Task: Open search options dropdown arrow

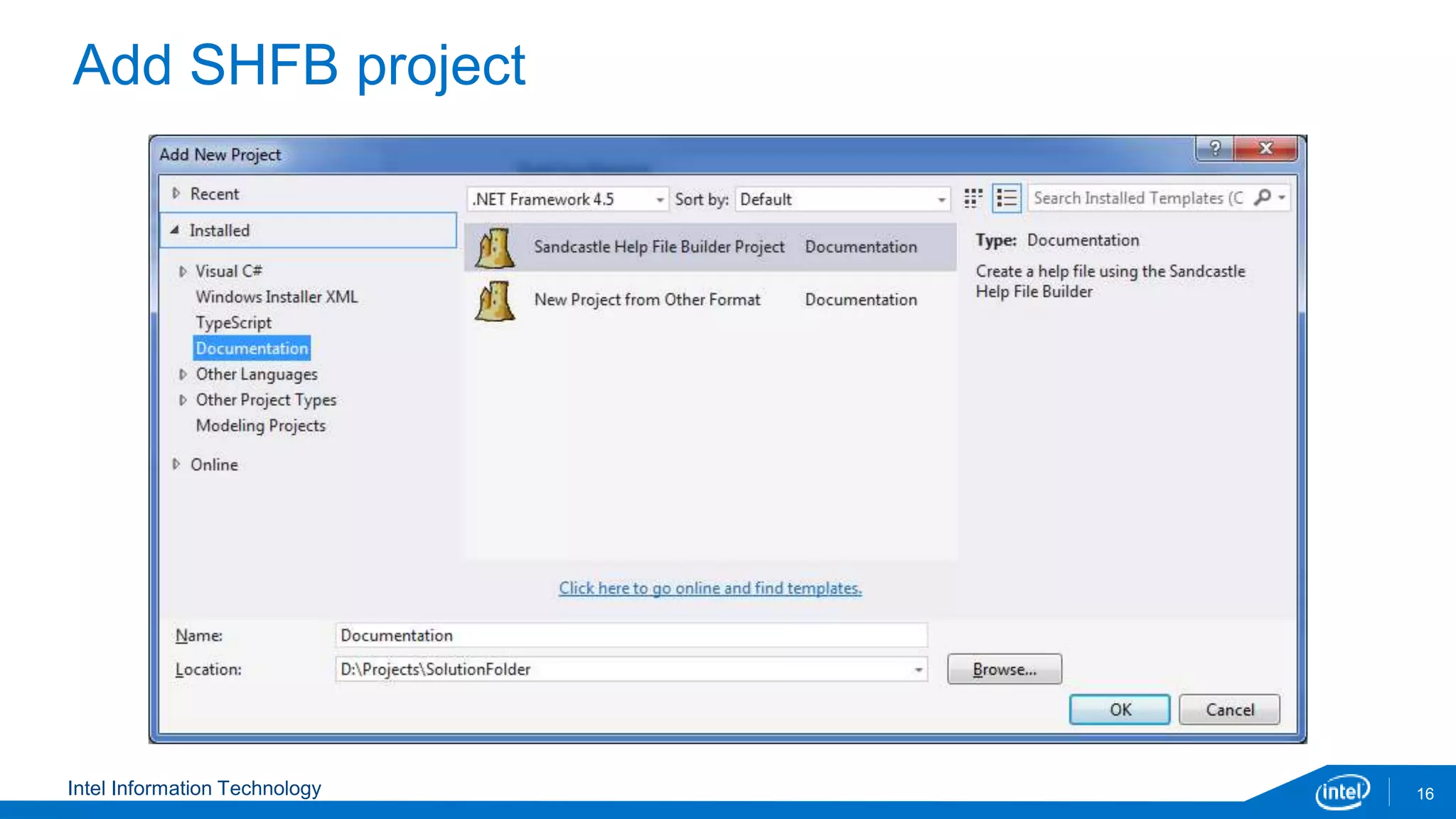Action: click(1282, 198)
